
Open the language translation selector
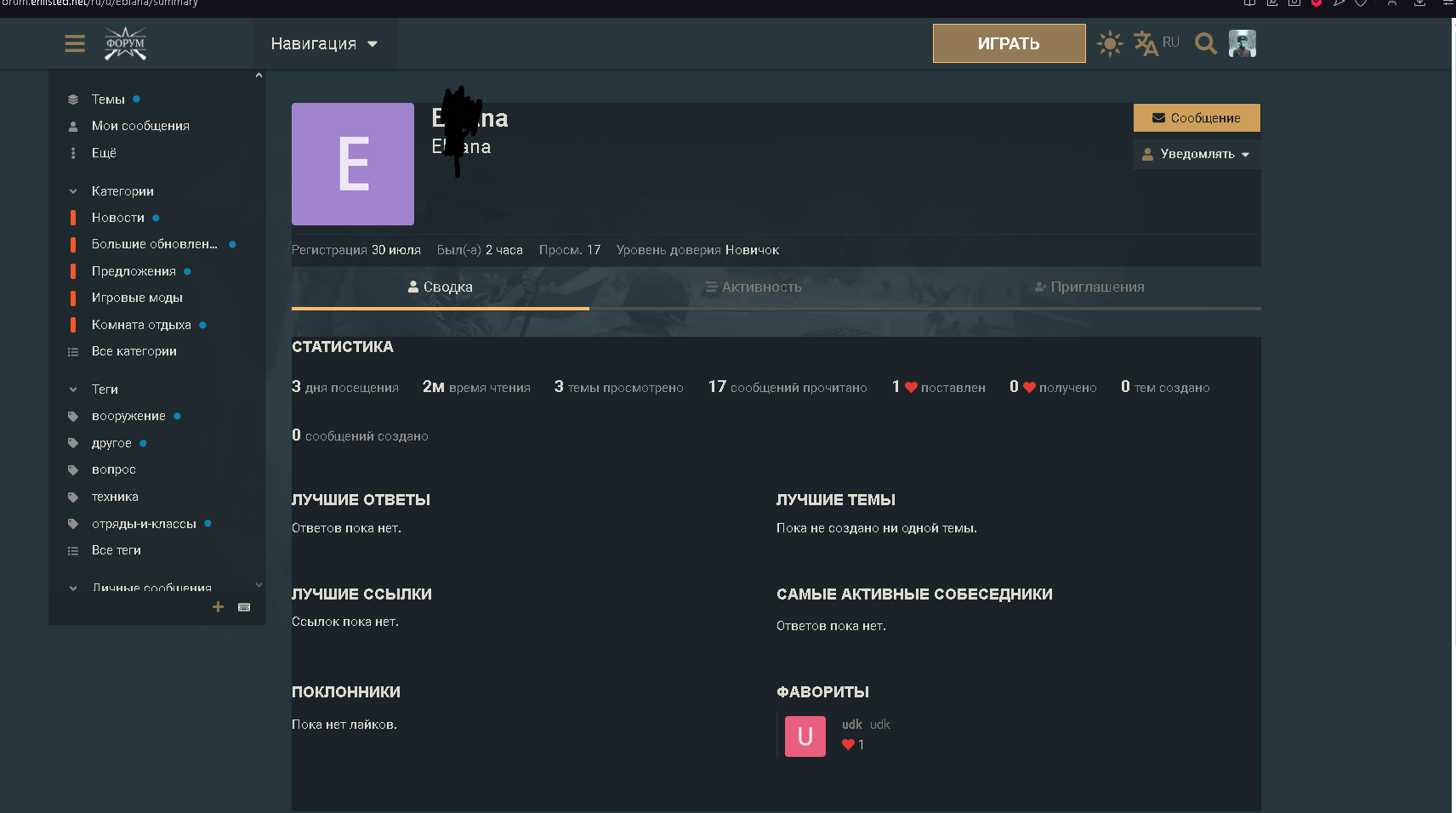(x=1156, y=43)
